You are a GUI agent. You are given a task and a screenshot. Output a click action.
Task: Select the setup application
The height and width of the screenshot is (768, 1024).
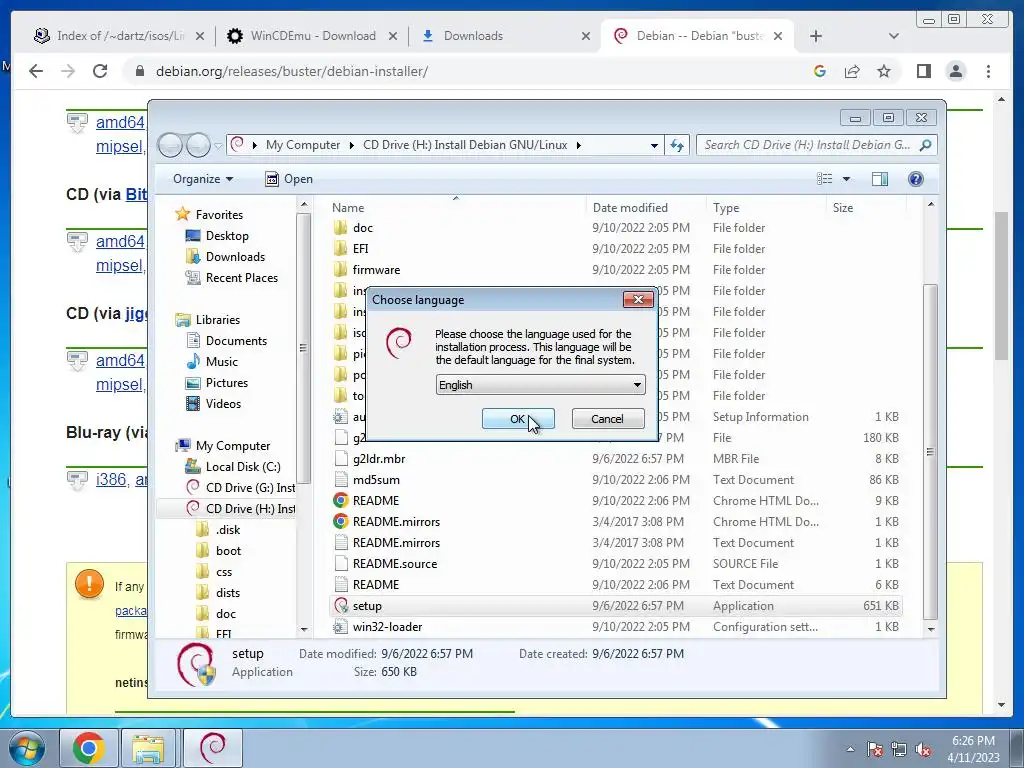pos(367,605)
